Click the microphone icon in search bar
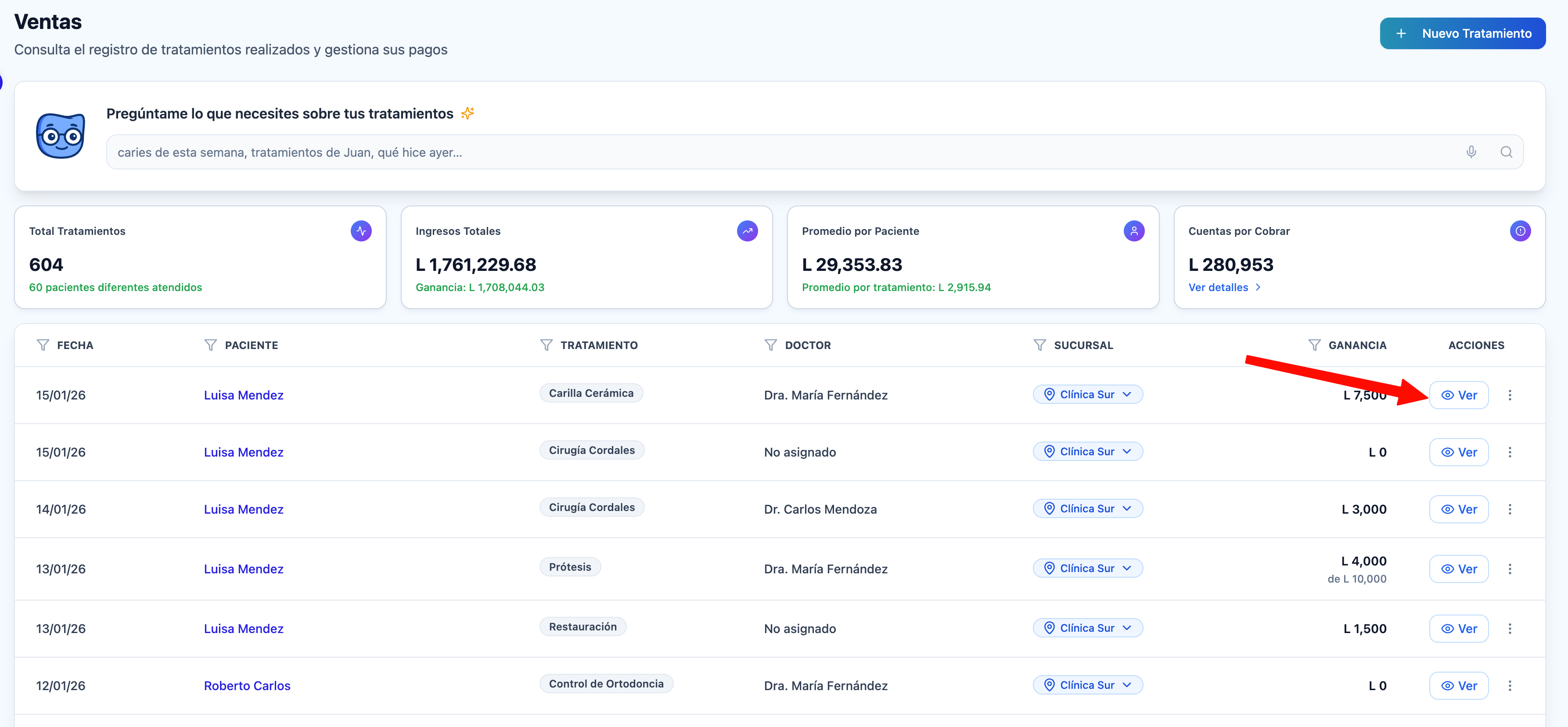Viewport: 1568px width, 727px height. (x=1471, y=152)
